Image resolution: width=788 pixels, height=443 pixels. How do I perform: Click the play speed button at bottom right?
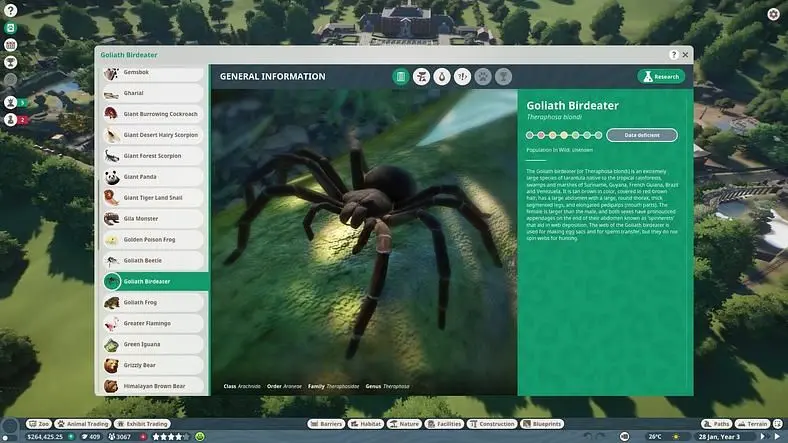coord(777,436)
